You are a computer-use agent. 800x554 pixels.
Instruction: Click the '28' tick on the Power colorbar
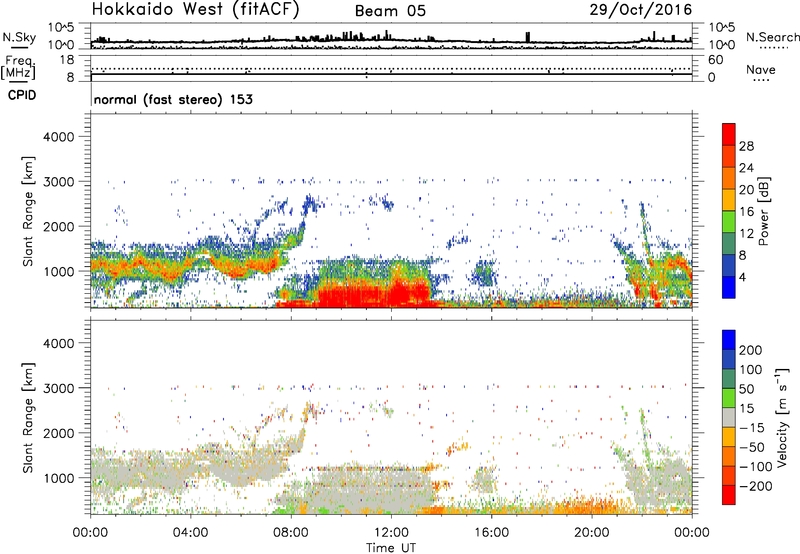coord(746,146)
